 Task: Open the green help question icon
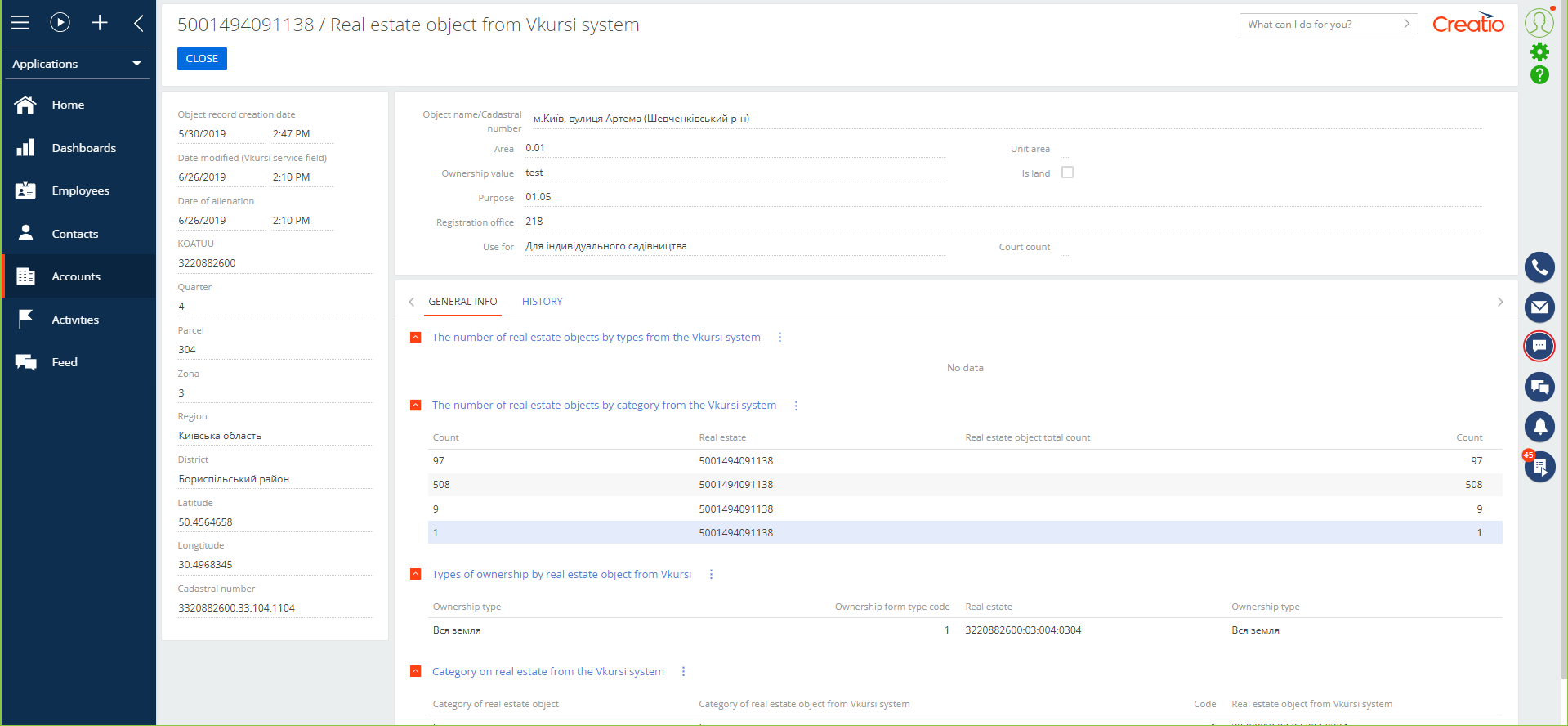tap(1539, 75)
